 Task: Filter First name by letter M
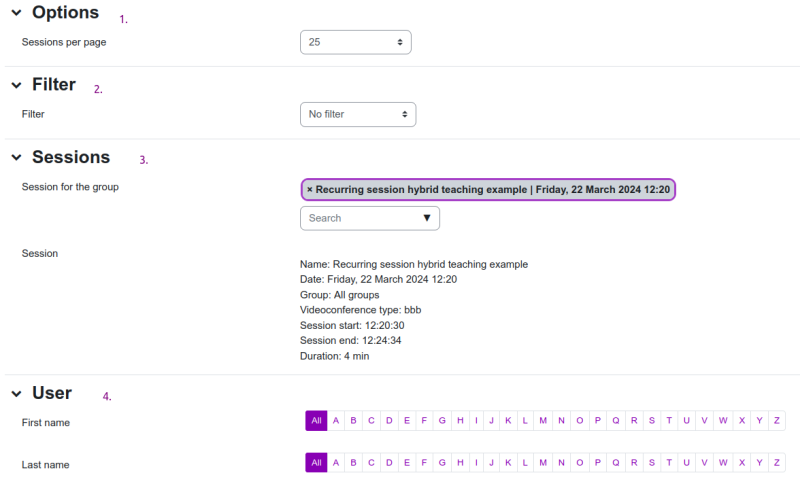[x=543, y=421]
